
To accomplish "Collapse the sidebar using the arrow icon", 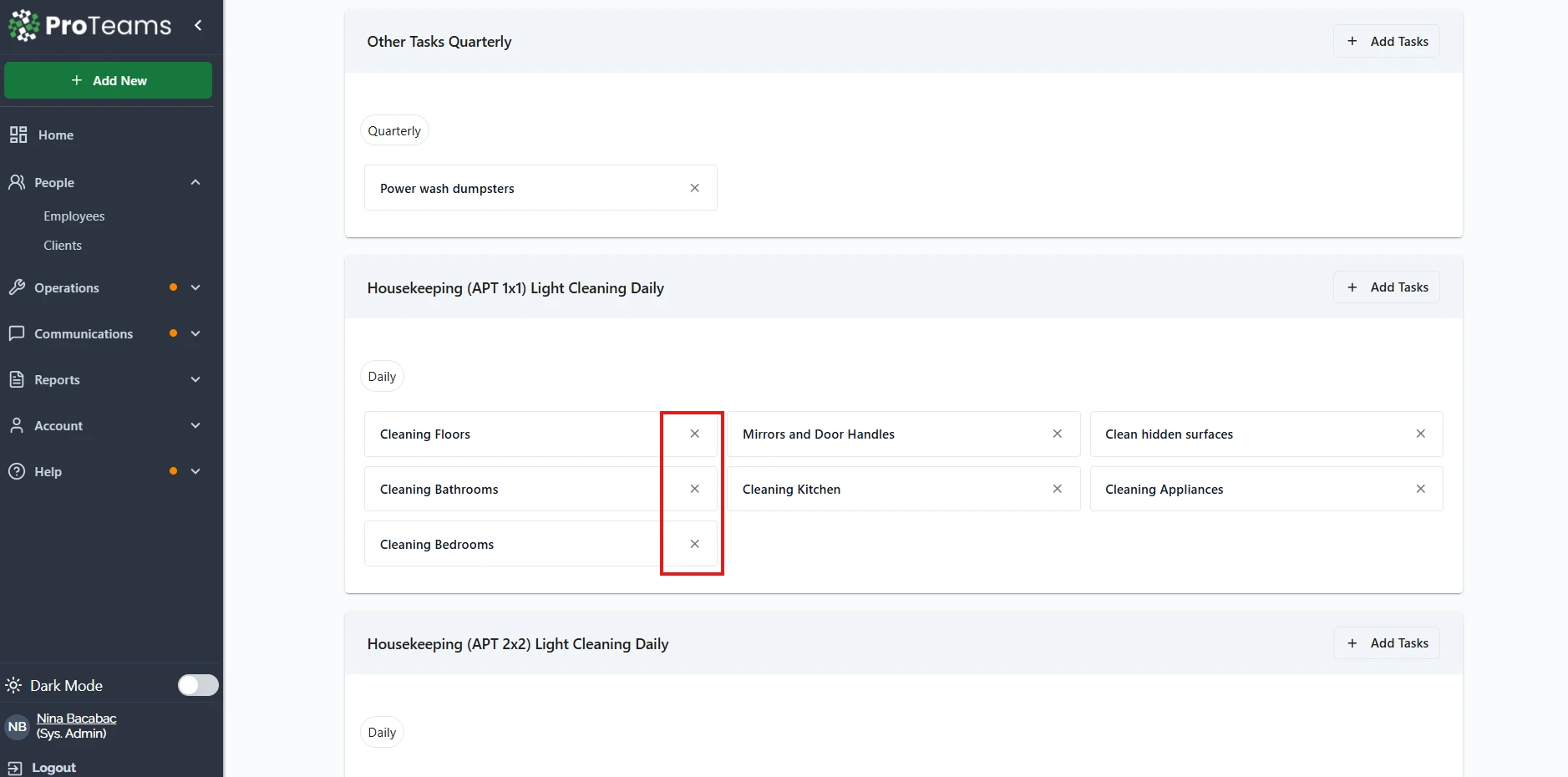I will [x=198, y=25].
